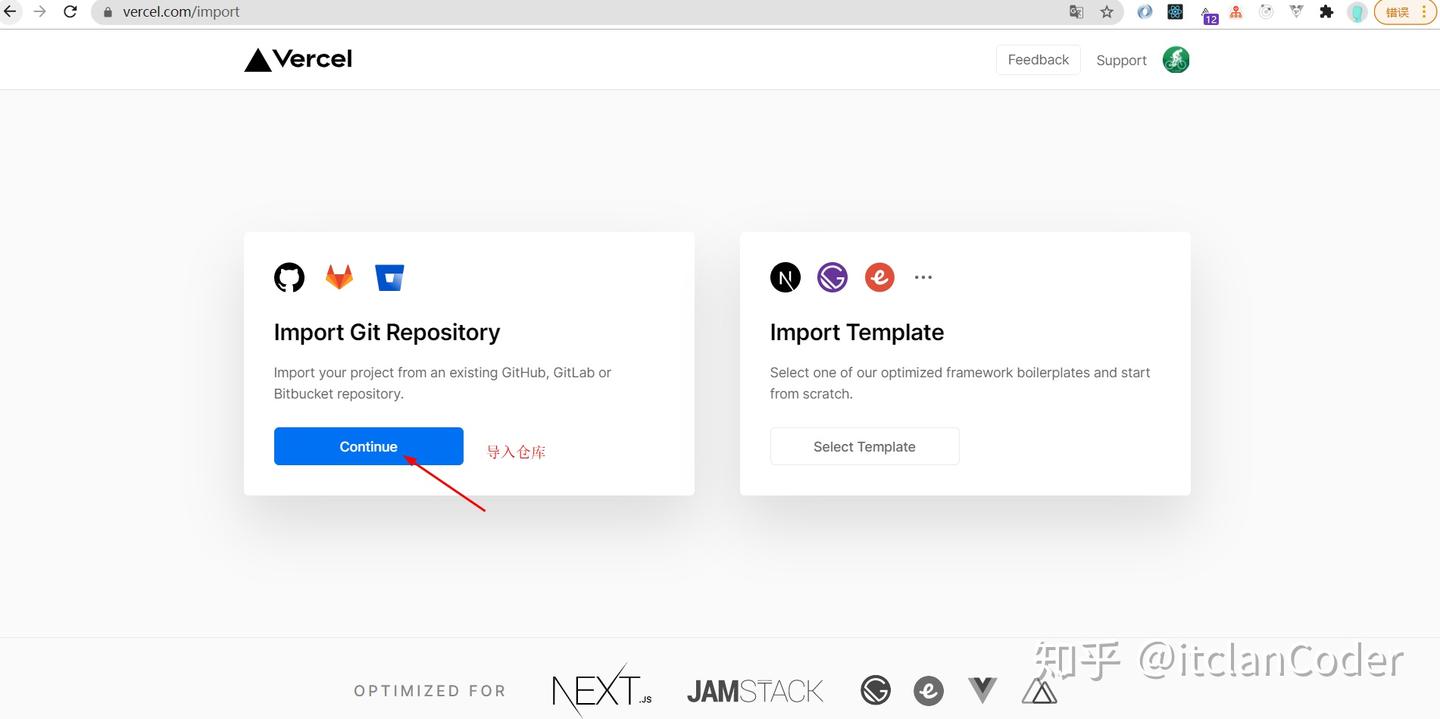
Task: Click the grey circular extension icon
Action: click(x=1266, y=12)
